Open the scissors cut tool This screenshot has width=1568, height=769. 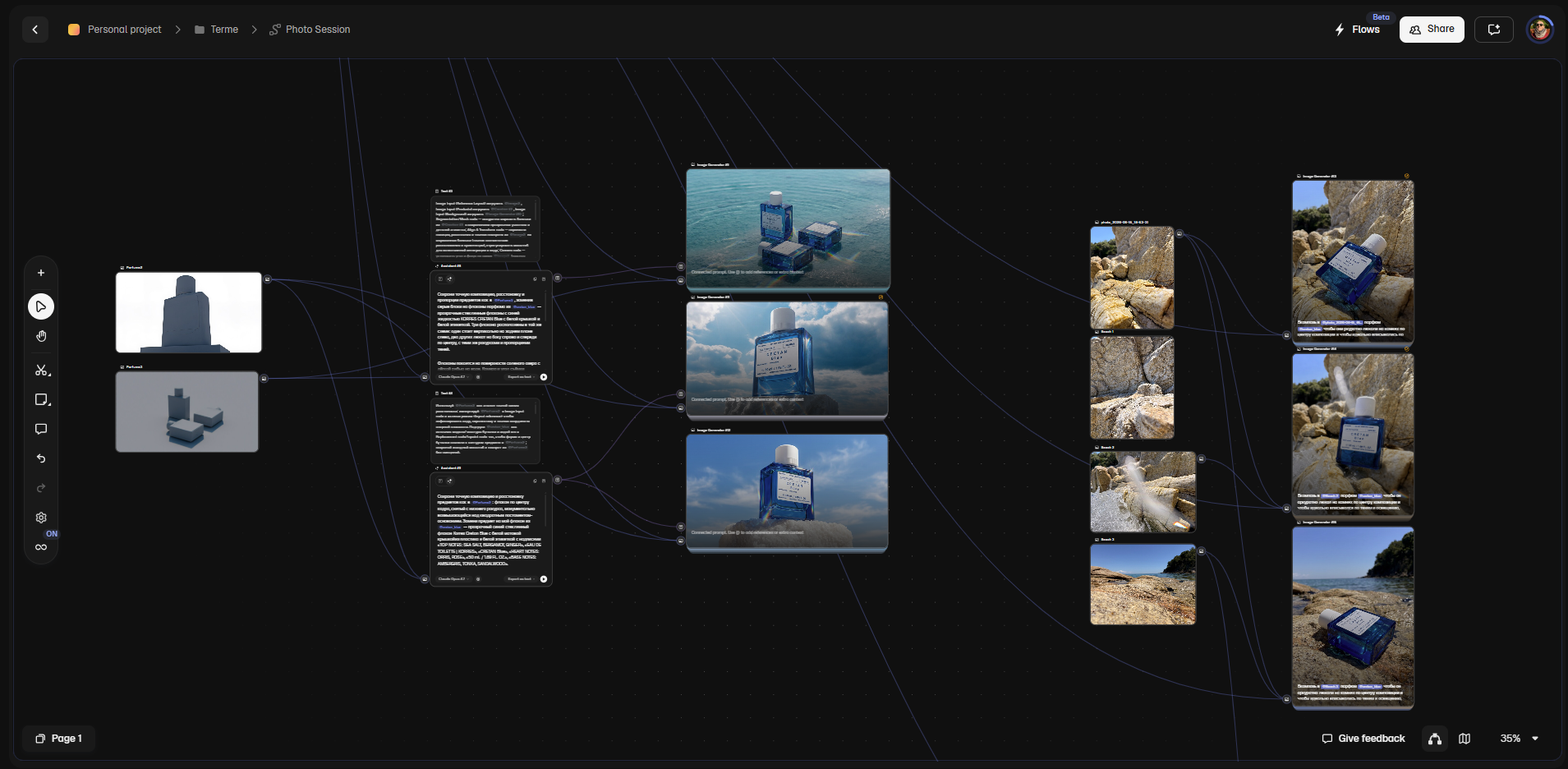point(42,371)
